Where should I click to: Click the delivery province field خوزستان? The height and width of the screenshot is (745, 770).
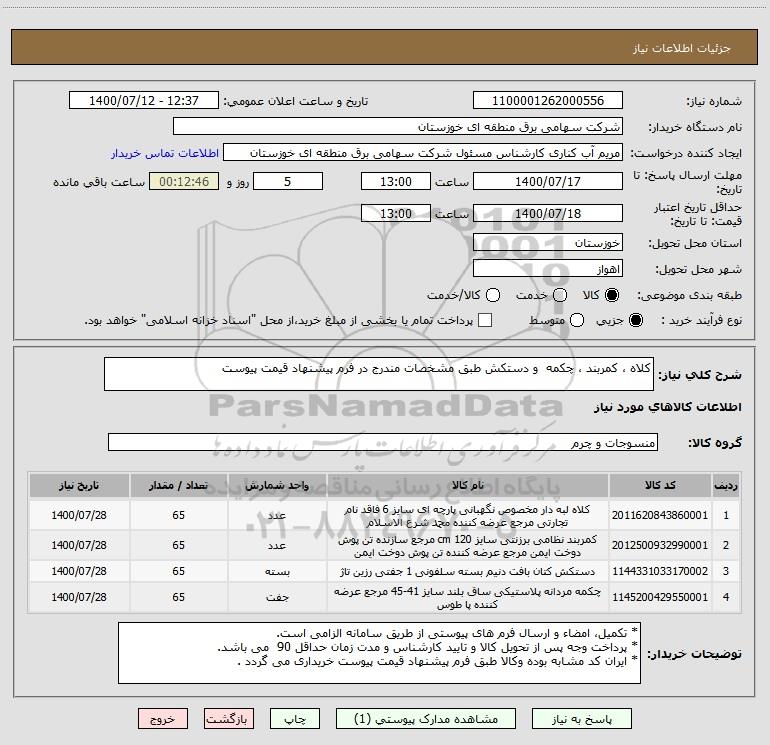[x=548, y=243]
